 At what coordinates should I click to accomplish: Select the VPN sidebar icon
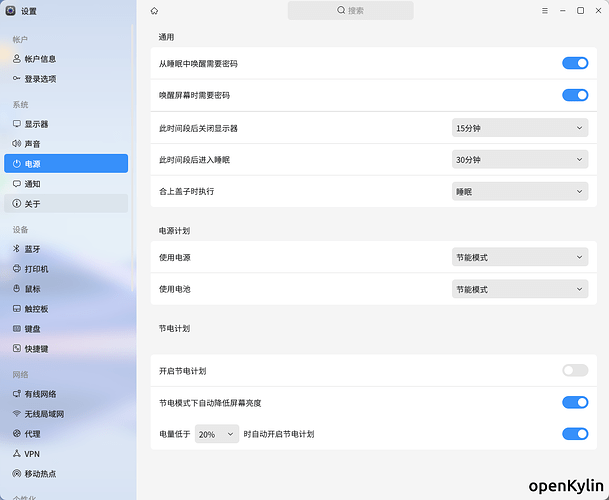coord(17,453)
